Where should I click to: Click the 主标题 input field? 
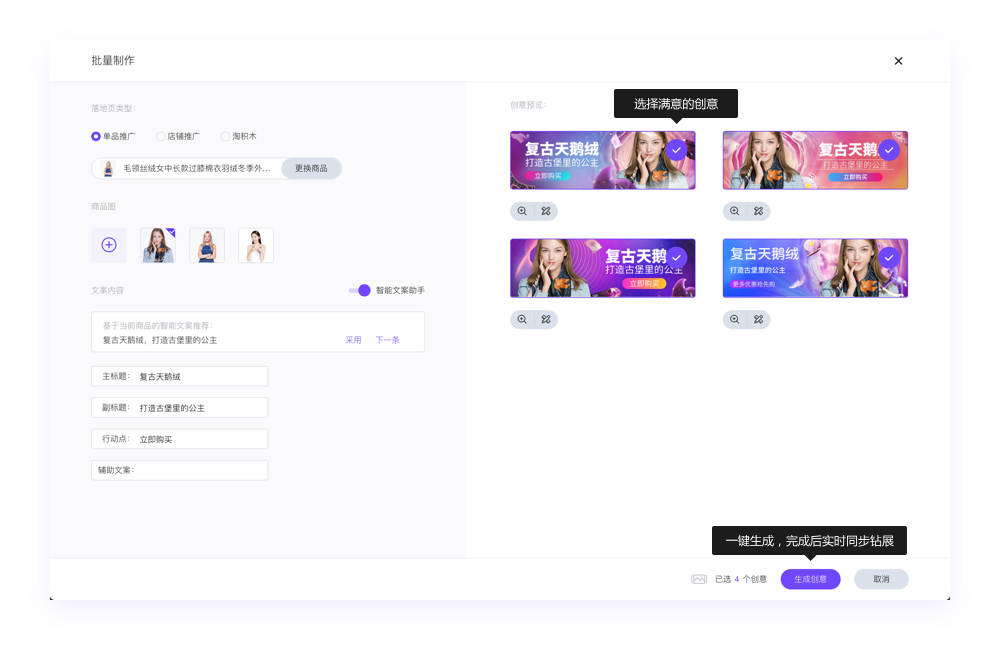point(180,376)
